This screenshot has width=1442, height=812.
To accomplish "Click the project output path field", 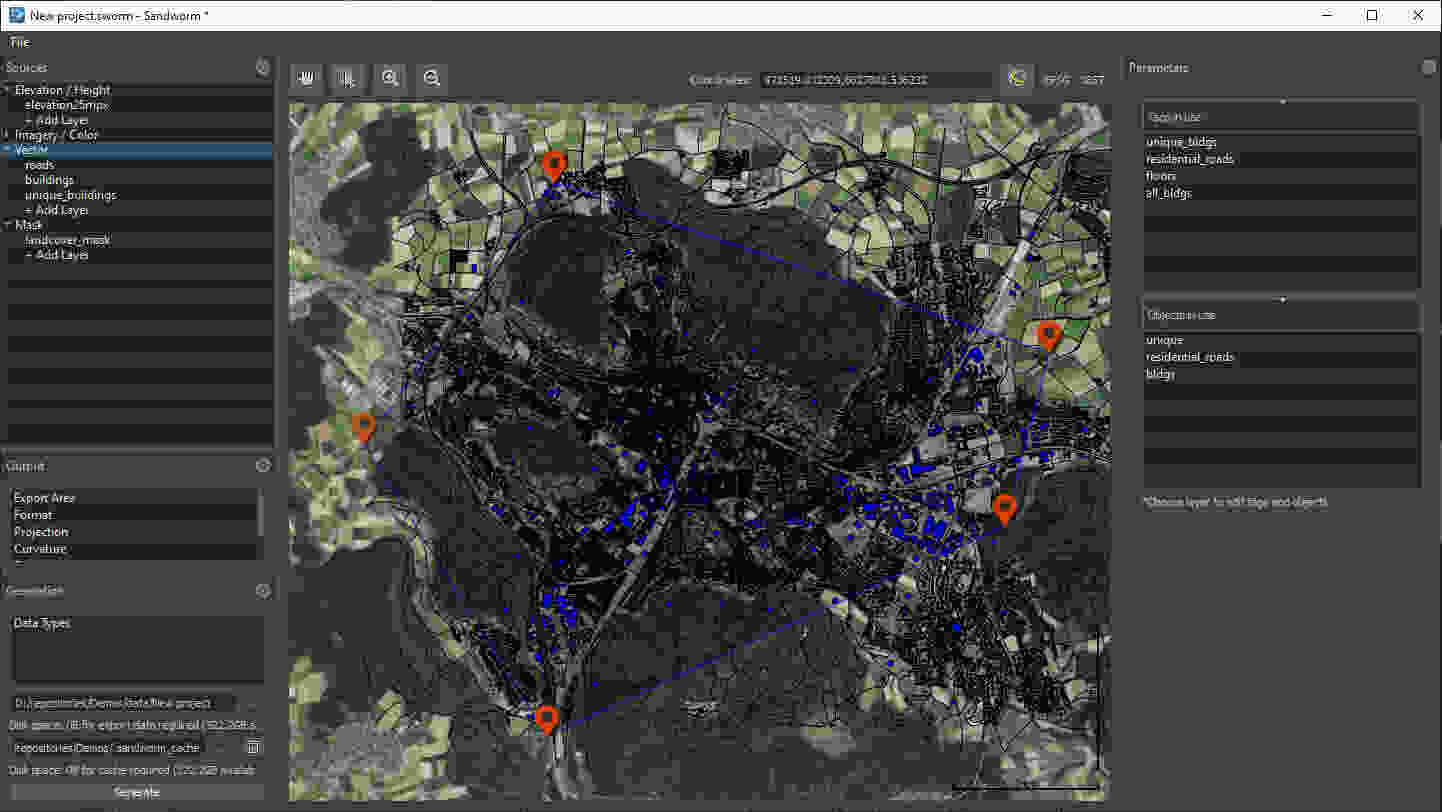I will coord(124,703).
